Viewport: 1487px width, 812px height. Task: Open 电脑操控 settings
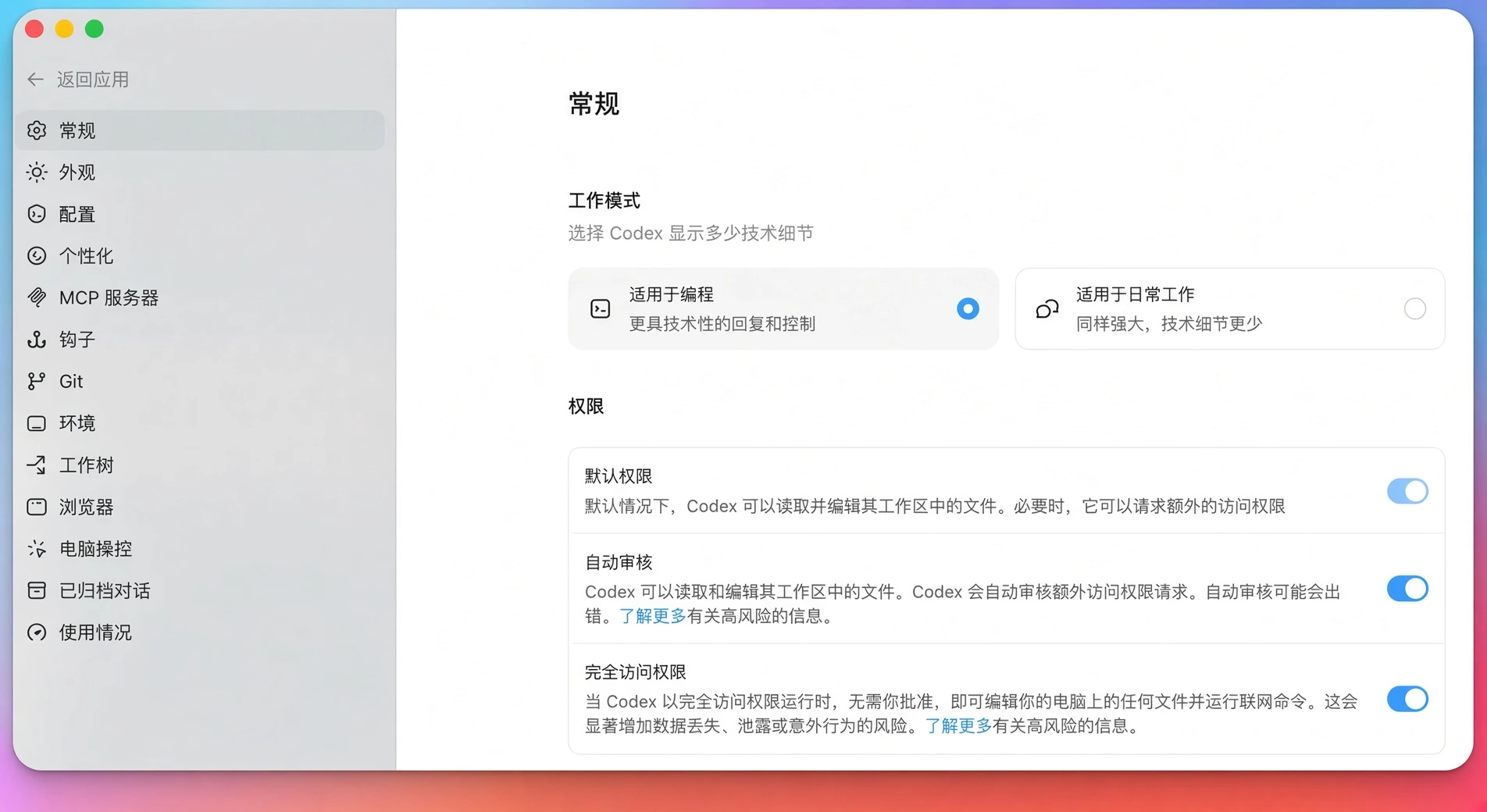coord(200,549)
